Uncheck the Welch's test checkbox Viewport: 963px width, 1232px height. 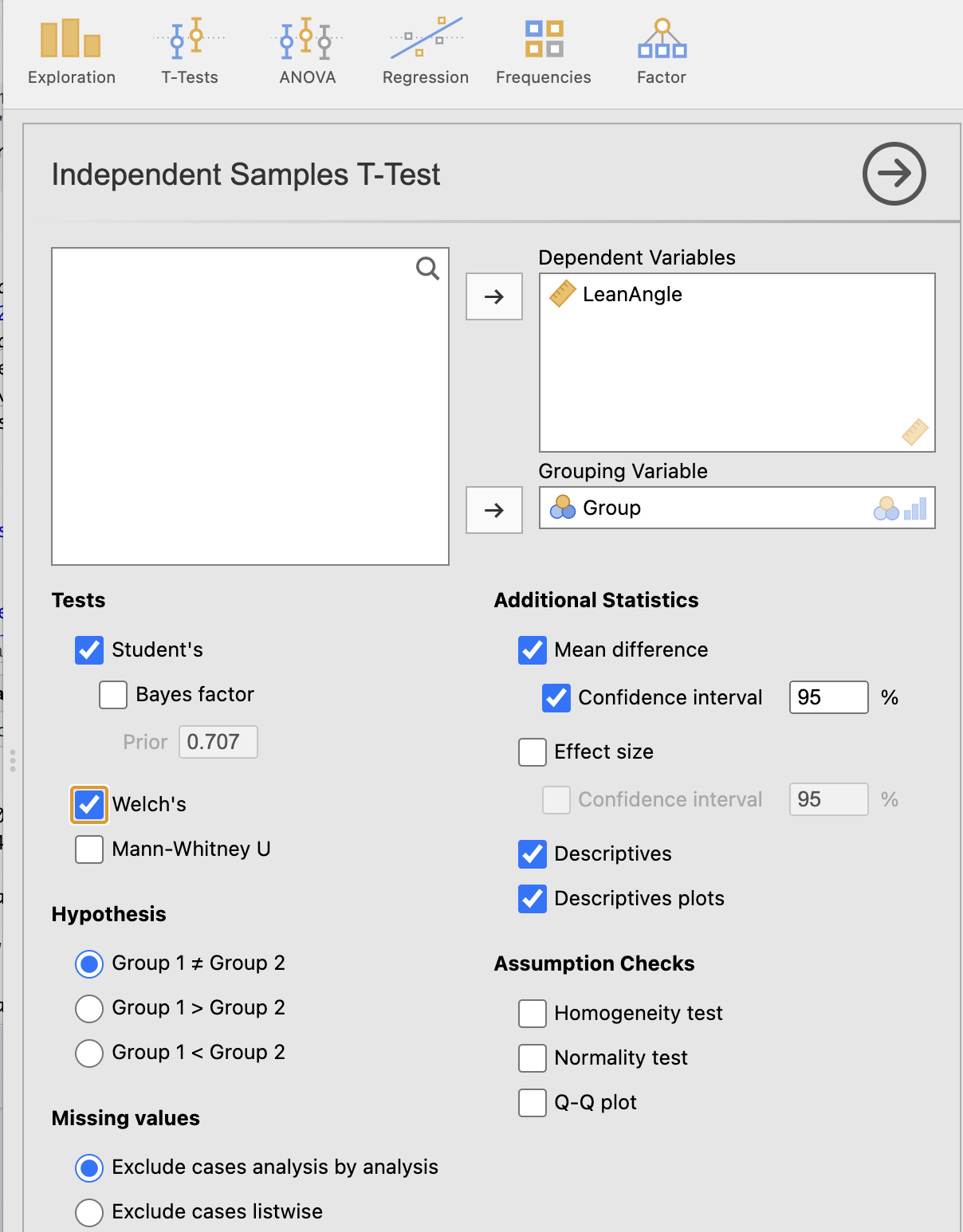click(89, 805)
